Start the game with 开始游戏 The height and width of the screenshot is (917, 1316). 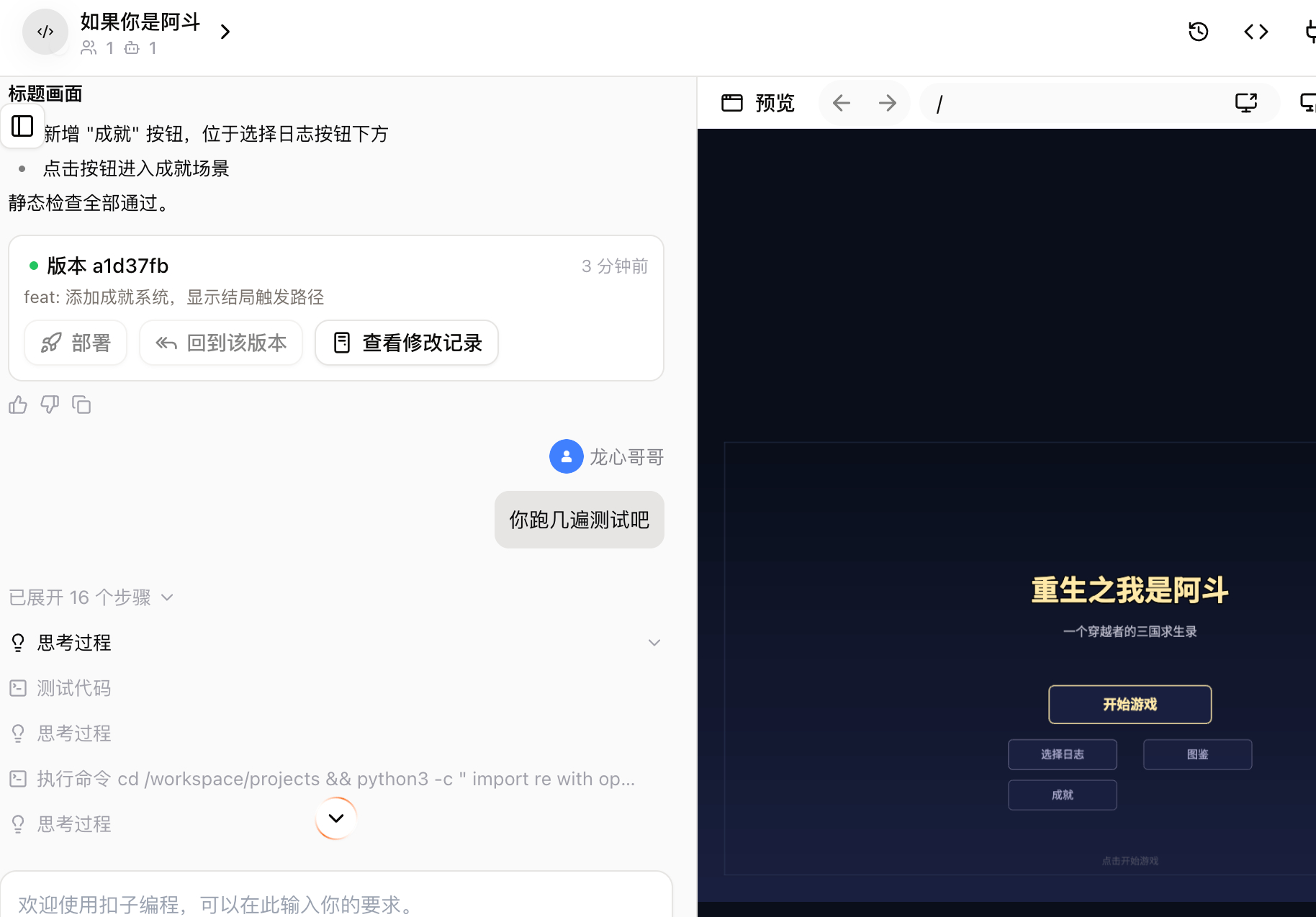pos(1130,704)
